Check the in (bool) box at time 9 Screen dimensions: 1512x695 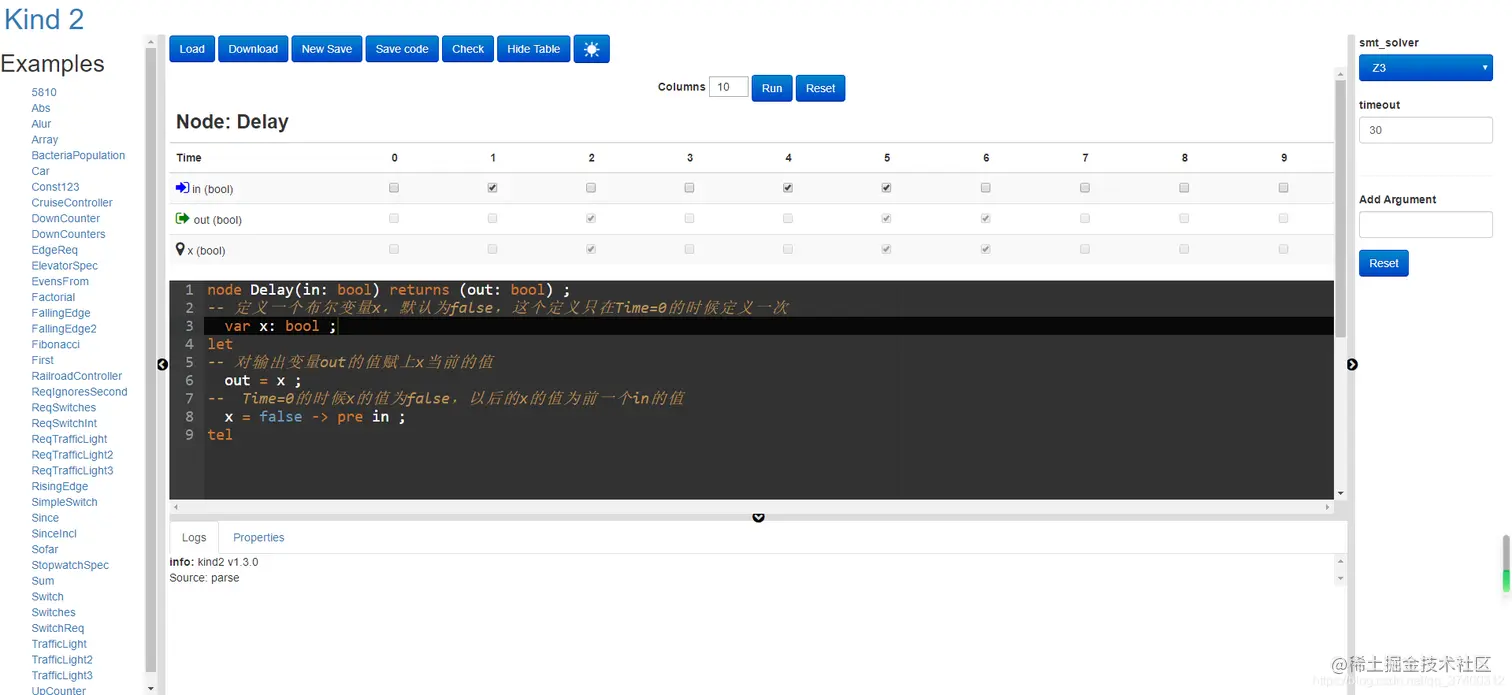[x=1283, y=188]
